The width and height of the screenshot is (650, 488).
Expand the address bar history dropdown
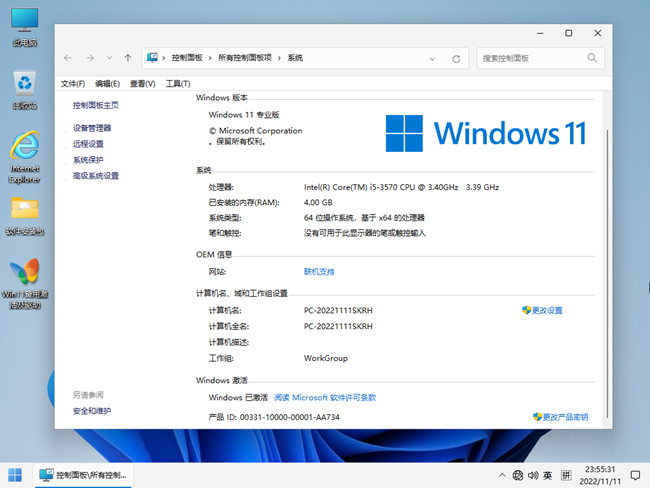(432, 59)
